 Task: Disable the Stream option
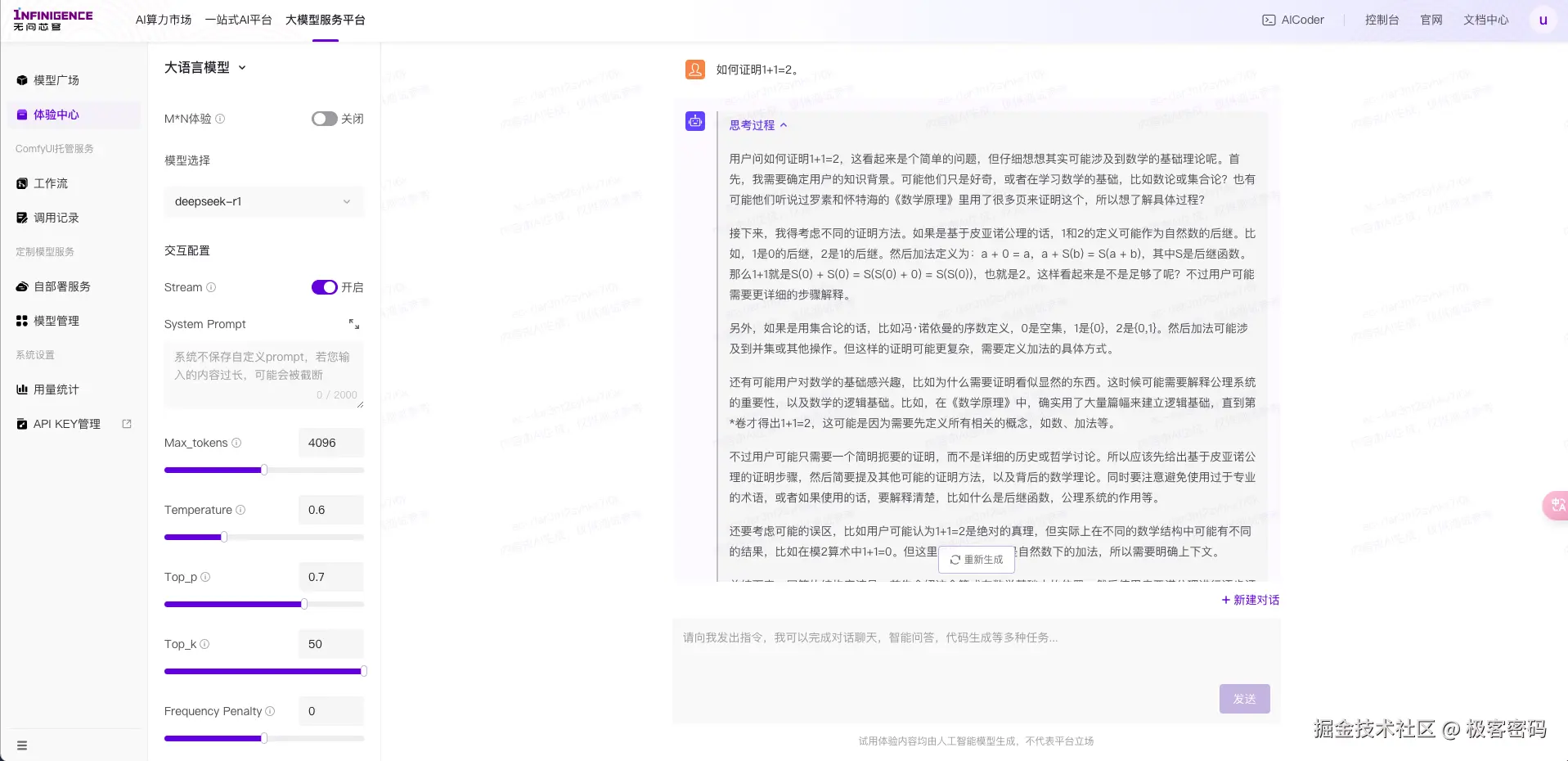(x=324, y=287)
